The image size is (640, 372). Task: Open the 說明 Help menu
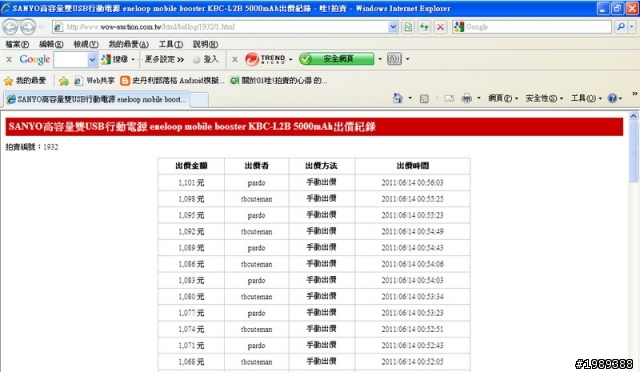205,44
